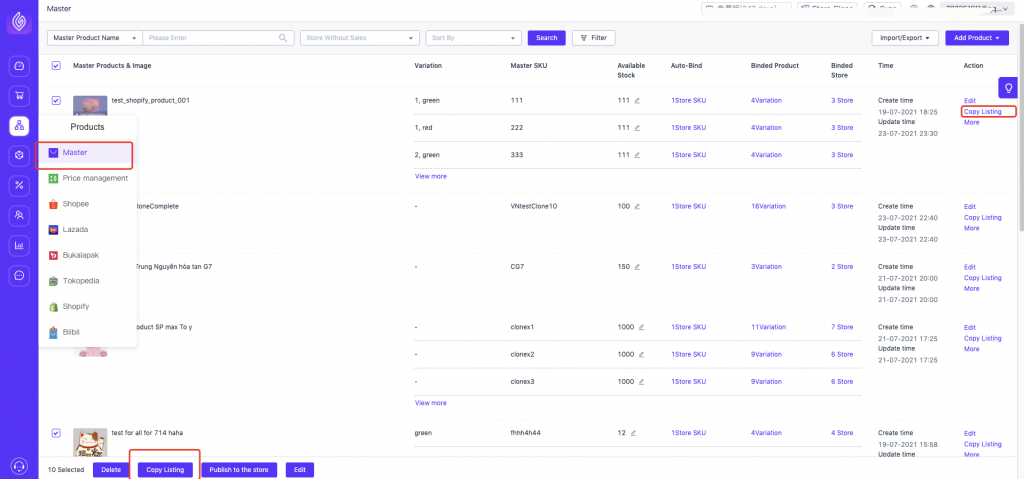Edit stock pencil for SKU clonex2

pyautogui.click(x=641, y=354)
